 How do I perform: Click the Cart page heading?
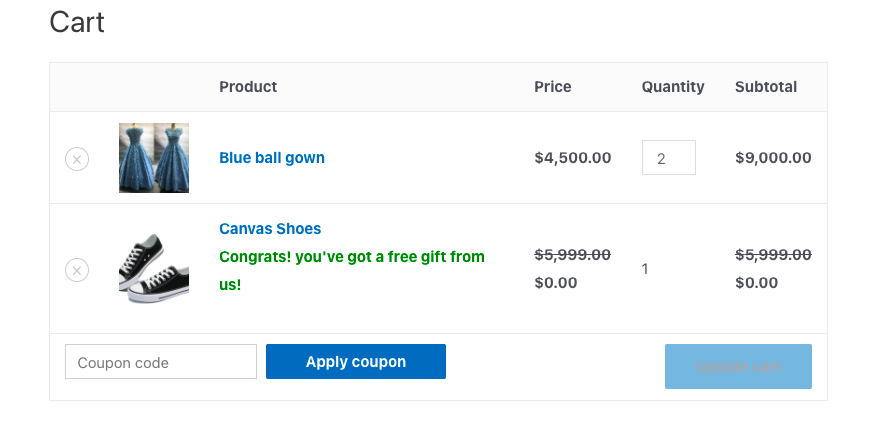[77, 22]
